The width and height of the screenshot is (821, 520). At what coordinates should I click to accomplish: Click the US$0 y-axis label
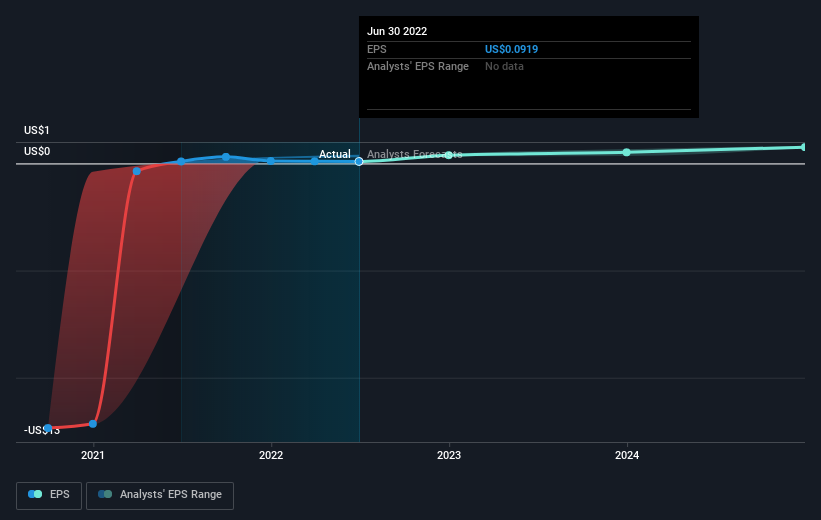coord(37,151)
